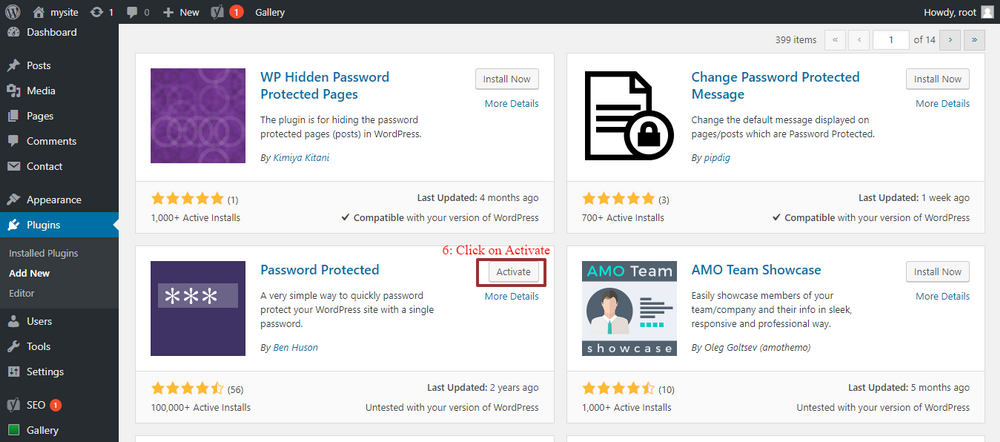Click the Appearance brush icon
The width and height of the screenshot is (1000, 442).
coord(13,200)
